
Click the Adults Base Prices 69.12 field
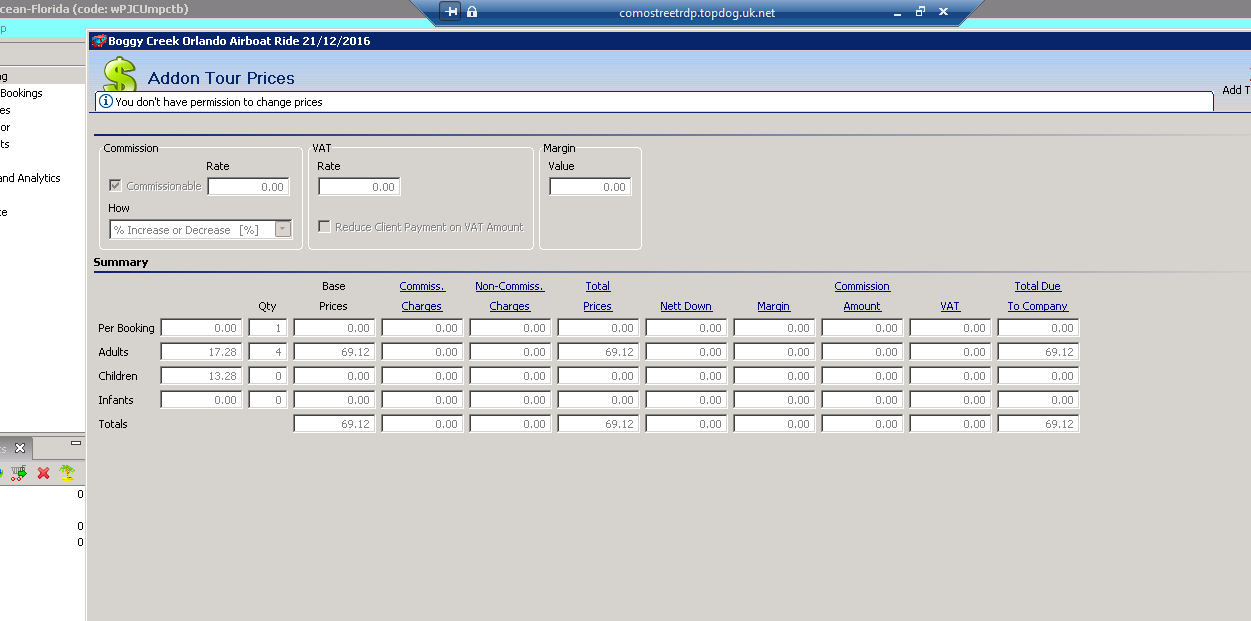334,352
